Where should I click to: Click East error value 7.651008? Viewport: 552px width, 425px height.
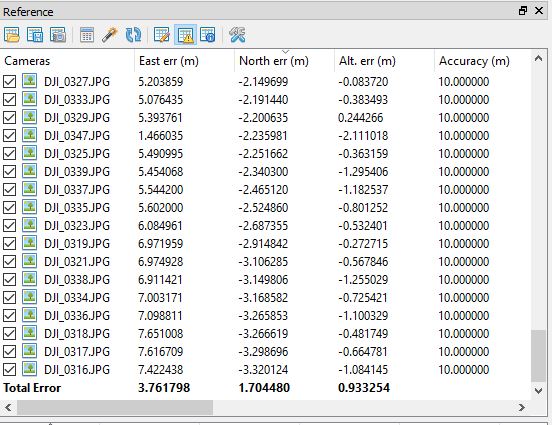(161, 333)
